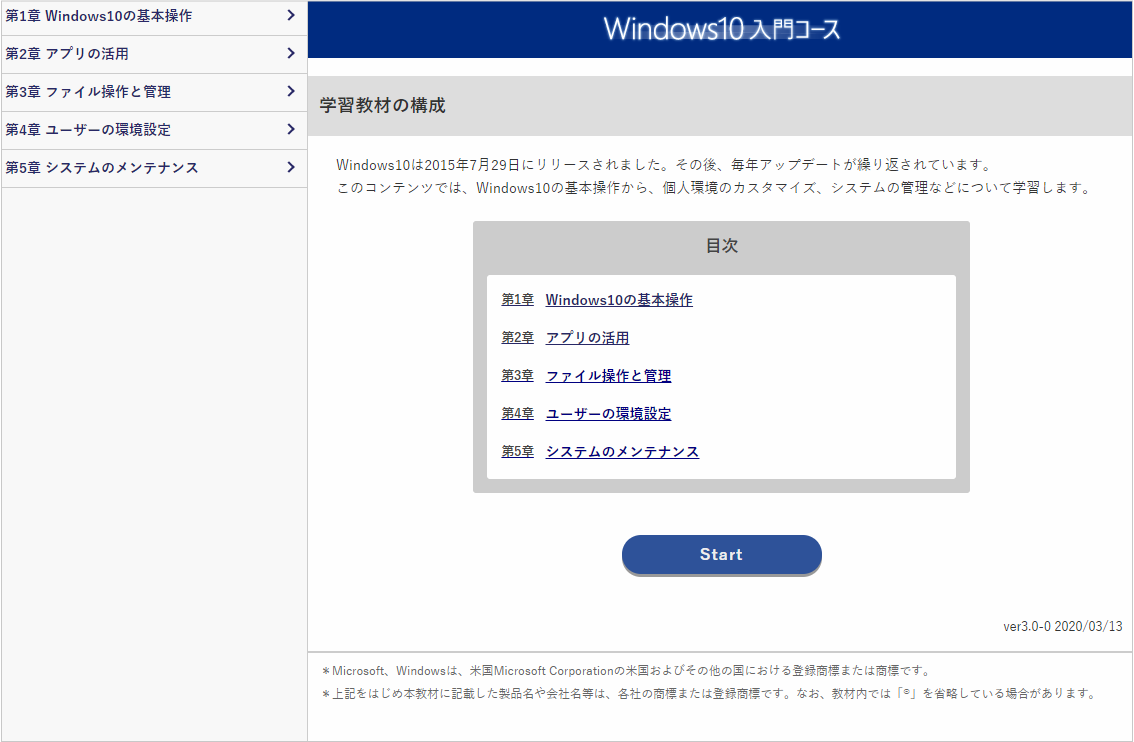Click the ver3.0-0 2020/03/13 version text
Viewport: 1134px width, 742px height.
pos(1062,626)
